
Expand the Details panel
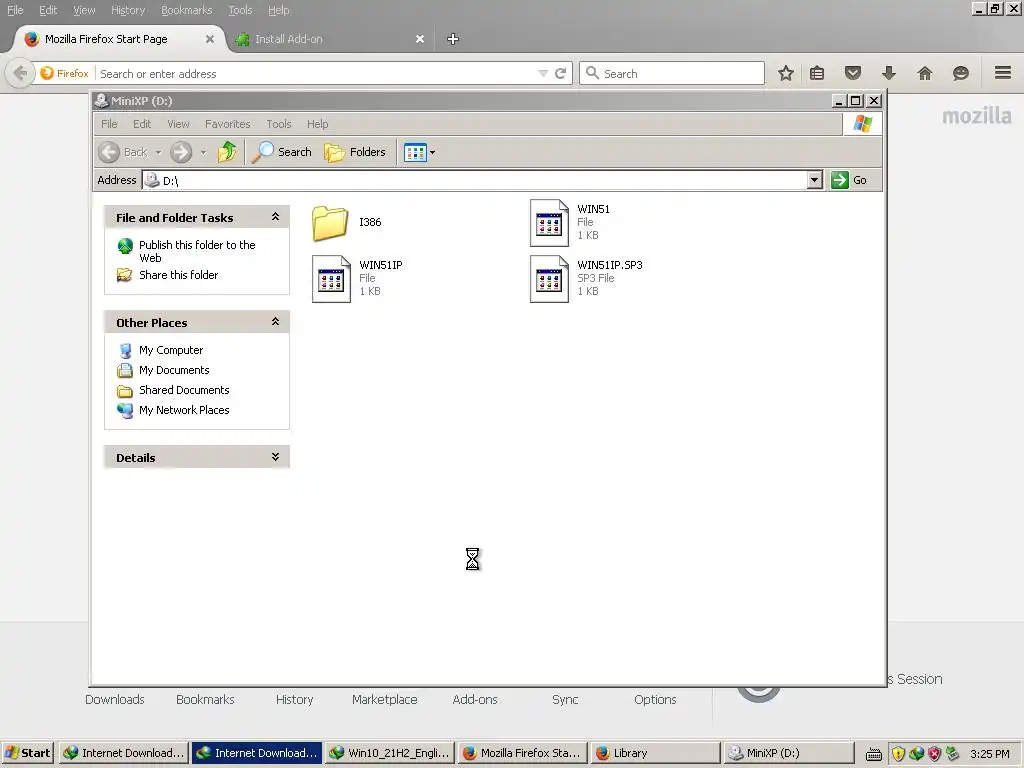[x=276, y=457]
